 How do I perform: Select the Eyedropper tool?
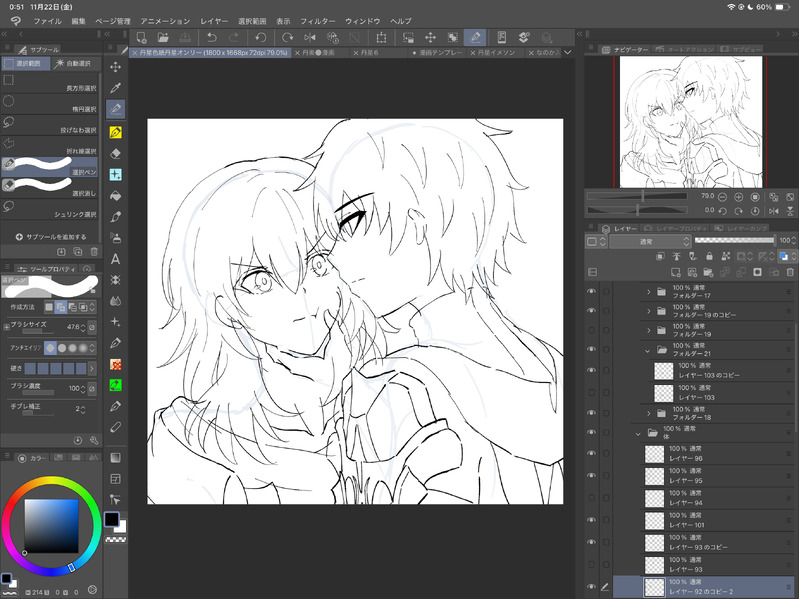click(115, 88)
